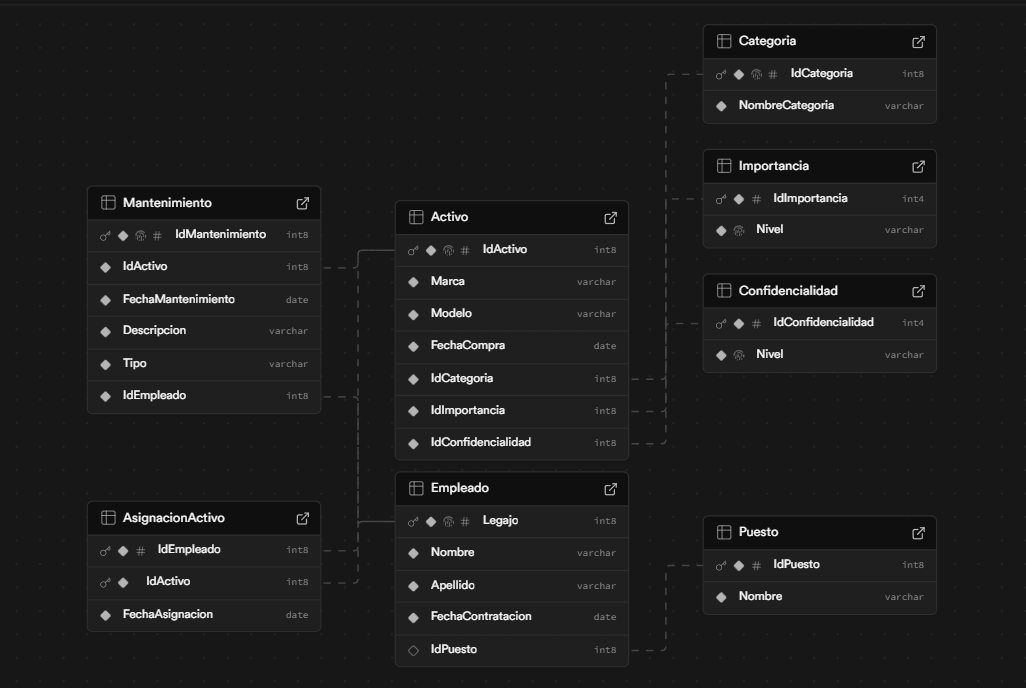Select the IdConfidencialidad column in Activo
1026x688 pixels.
[481, 442]
